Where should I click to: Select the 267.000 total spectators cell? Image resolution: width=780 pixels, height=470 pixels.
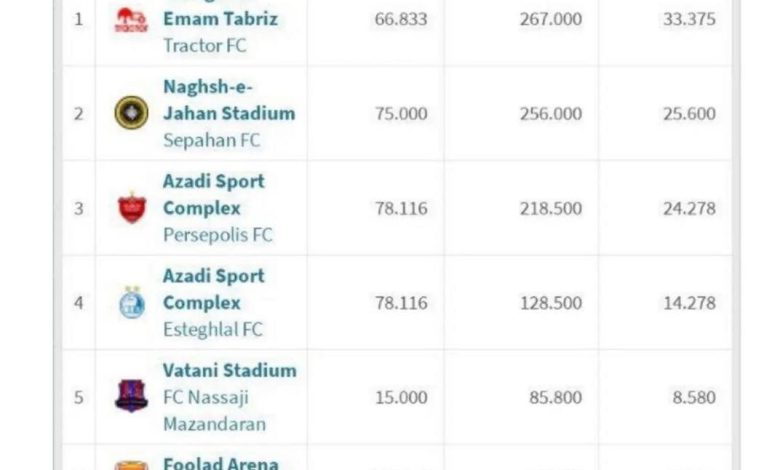(551, 19)
